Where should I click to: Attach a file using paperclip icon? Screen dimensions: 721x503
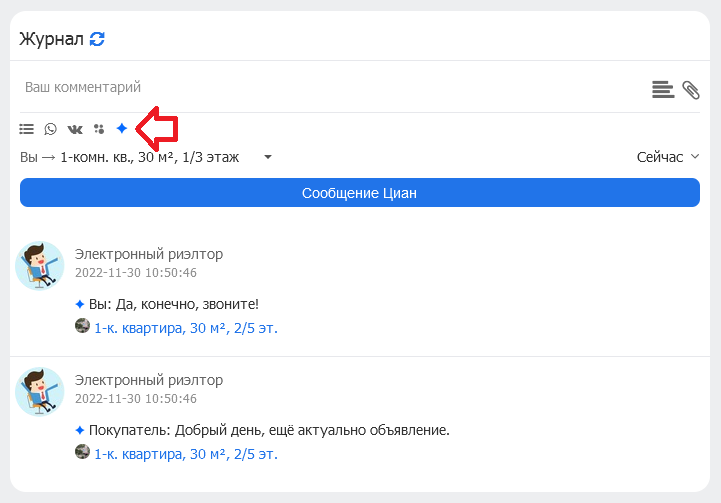point(691,90)
